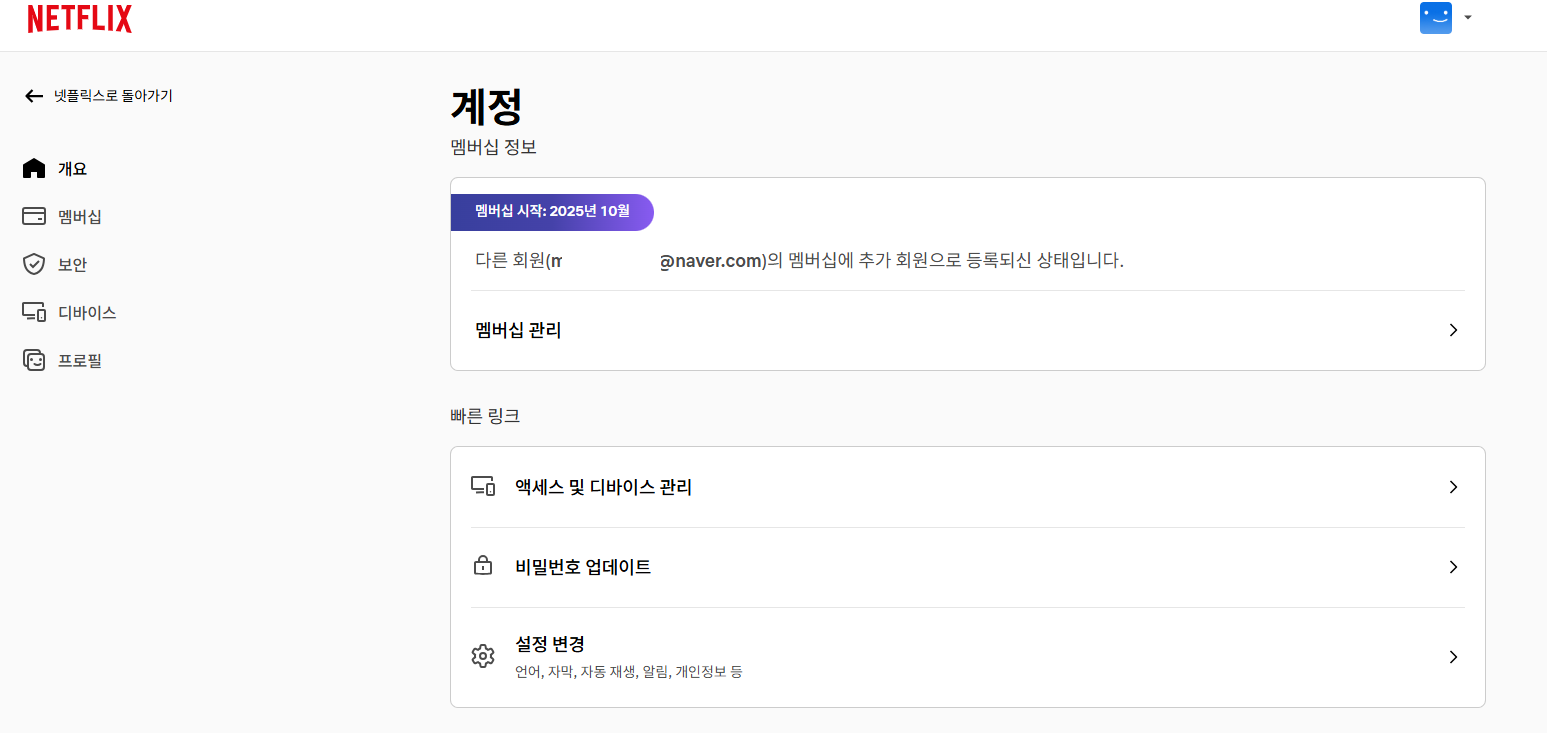Click the chevron on the 설정 변경 row

[1453, 657]
